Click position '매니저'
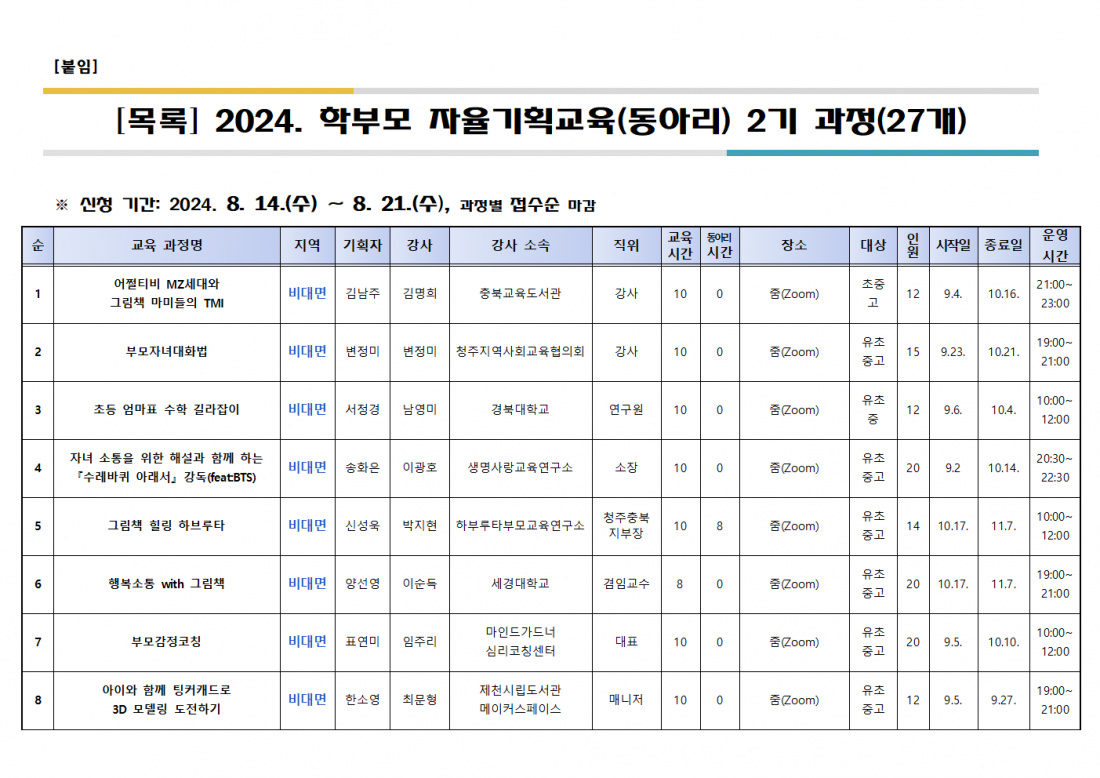This screenshot has width=1100, height=778. (626, 700)
